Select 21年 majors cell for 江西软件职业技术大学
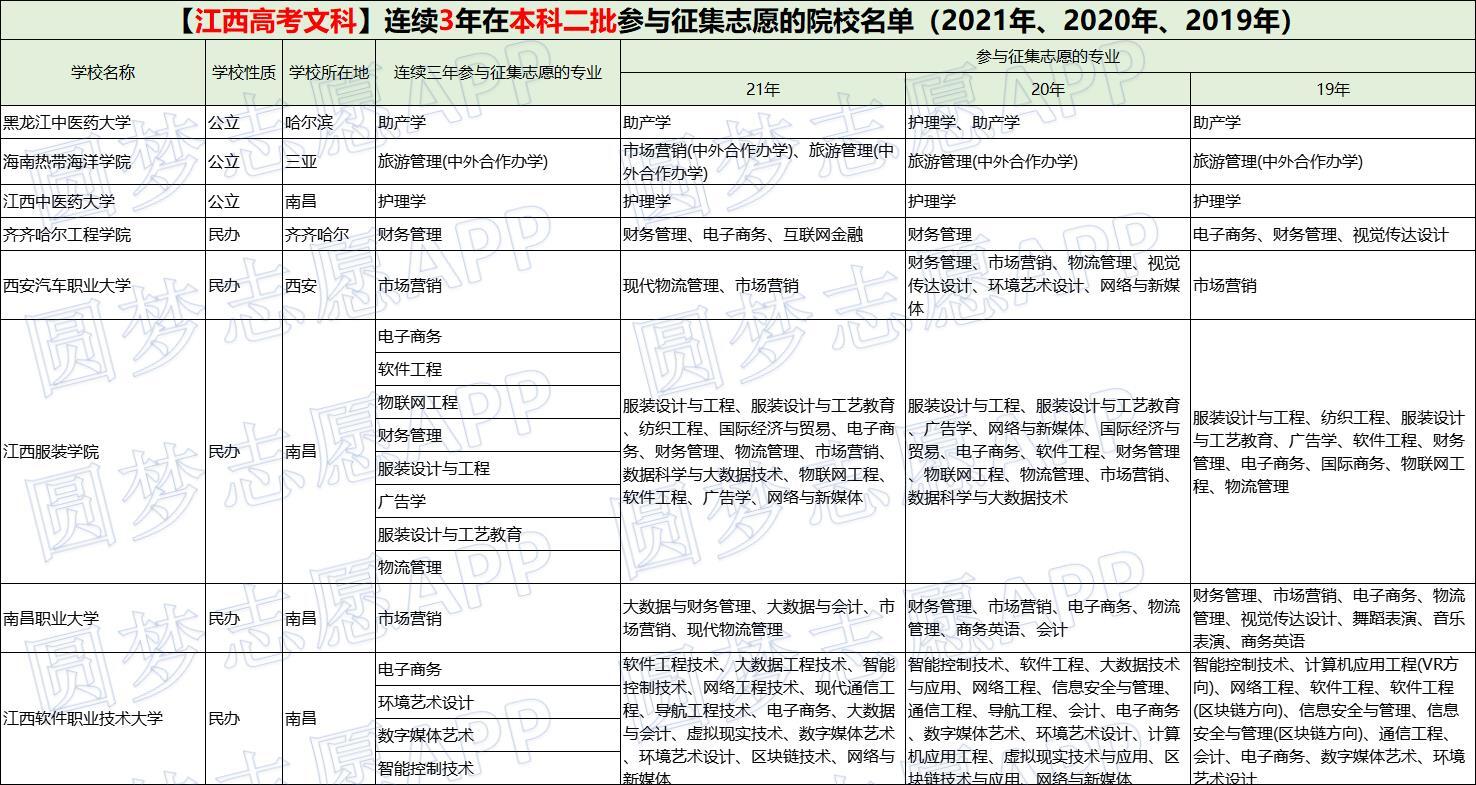Image resolution: width=1476 pixels, height=785 pixels. 763,718
